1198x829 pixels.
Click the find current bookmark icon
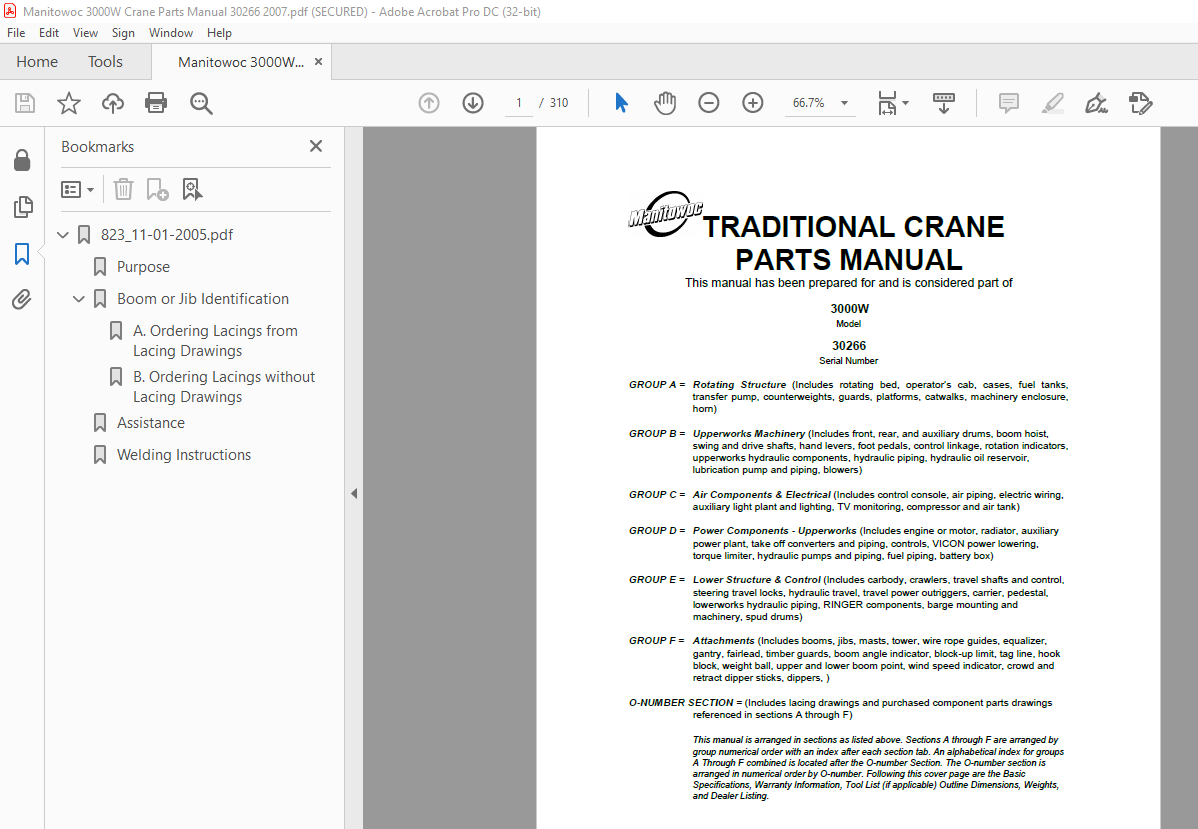(192, 189)
